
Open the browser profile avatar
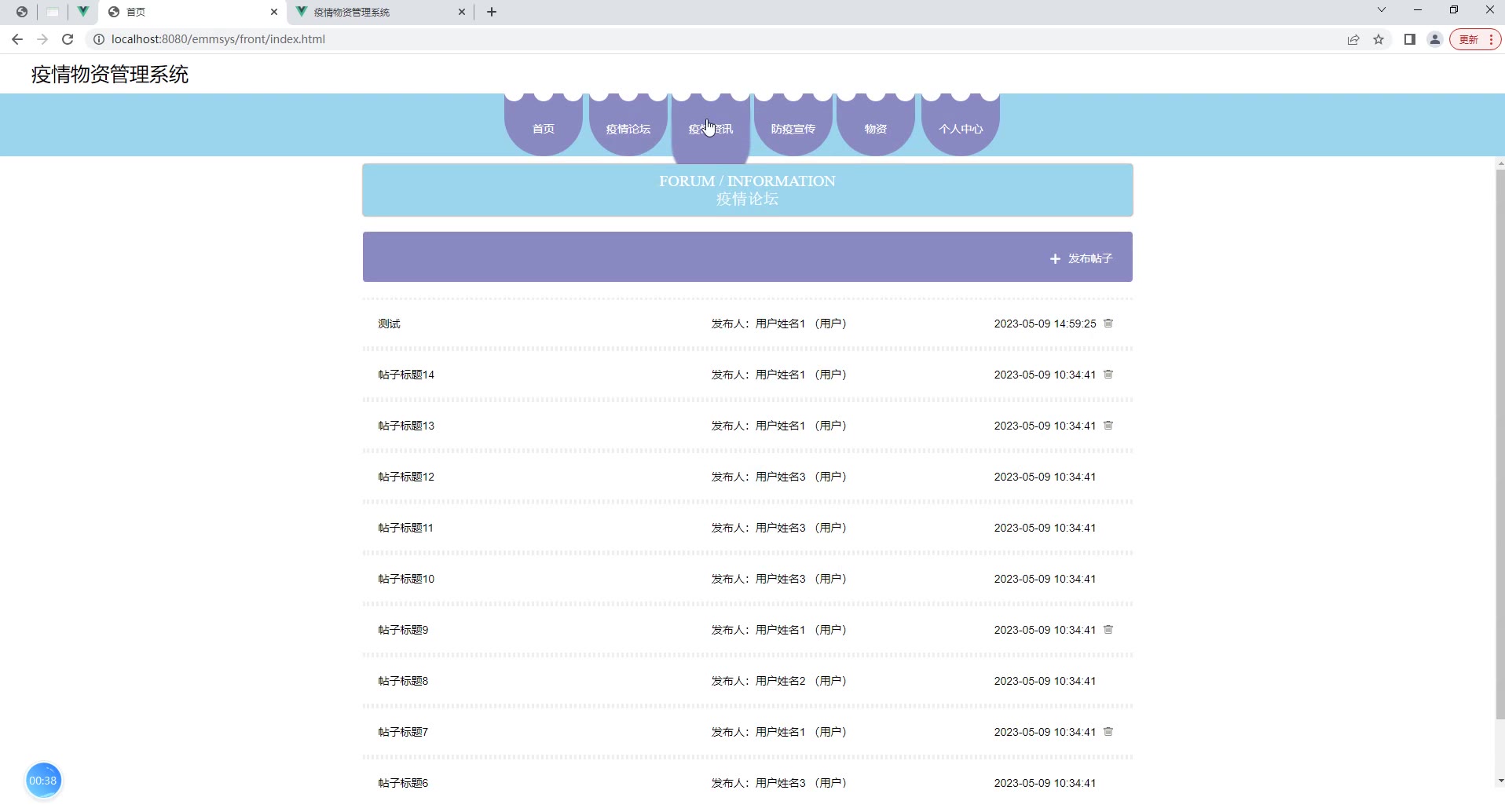click(1434, 39)
